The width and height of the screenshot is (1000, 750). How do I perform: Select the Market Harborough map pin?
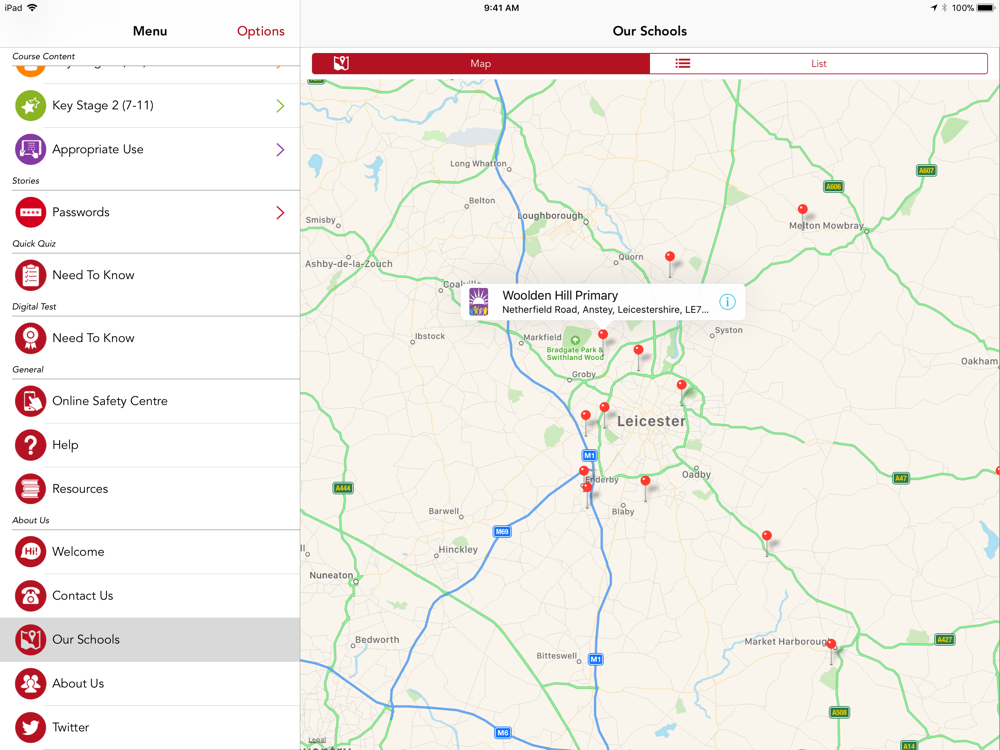[831, 646]
